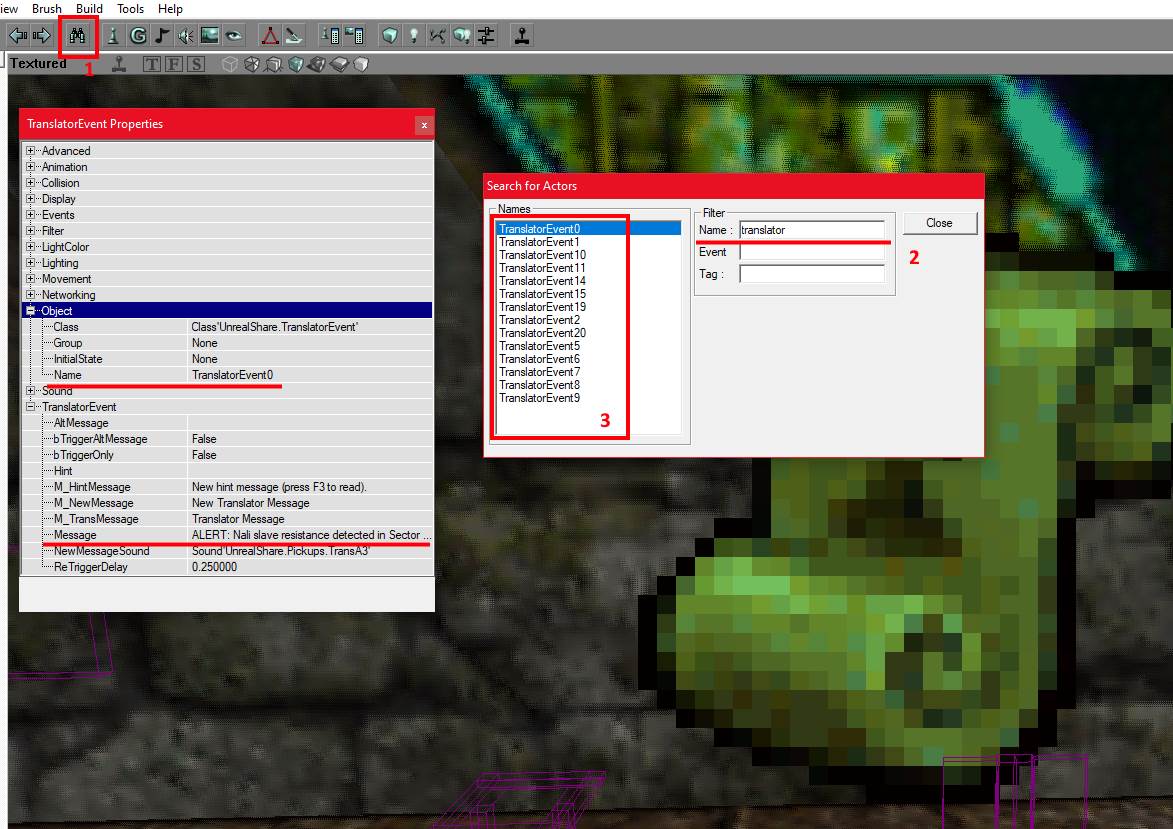
Task: Toggle realtime preview joystick in viewport bar
Action: coord(119,64)
